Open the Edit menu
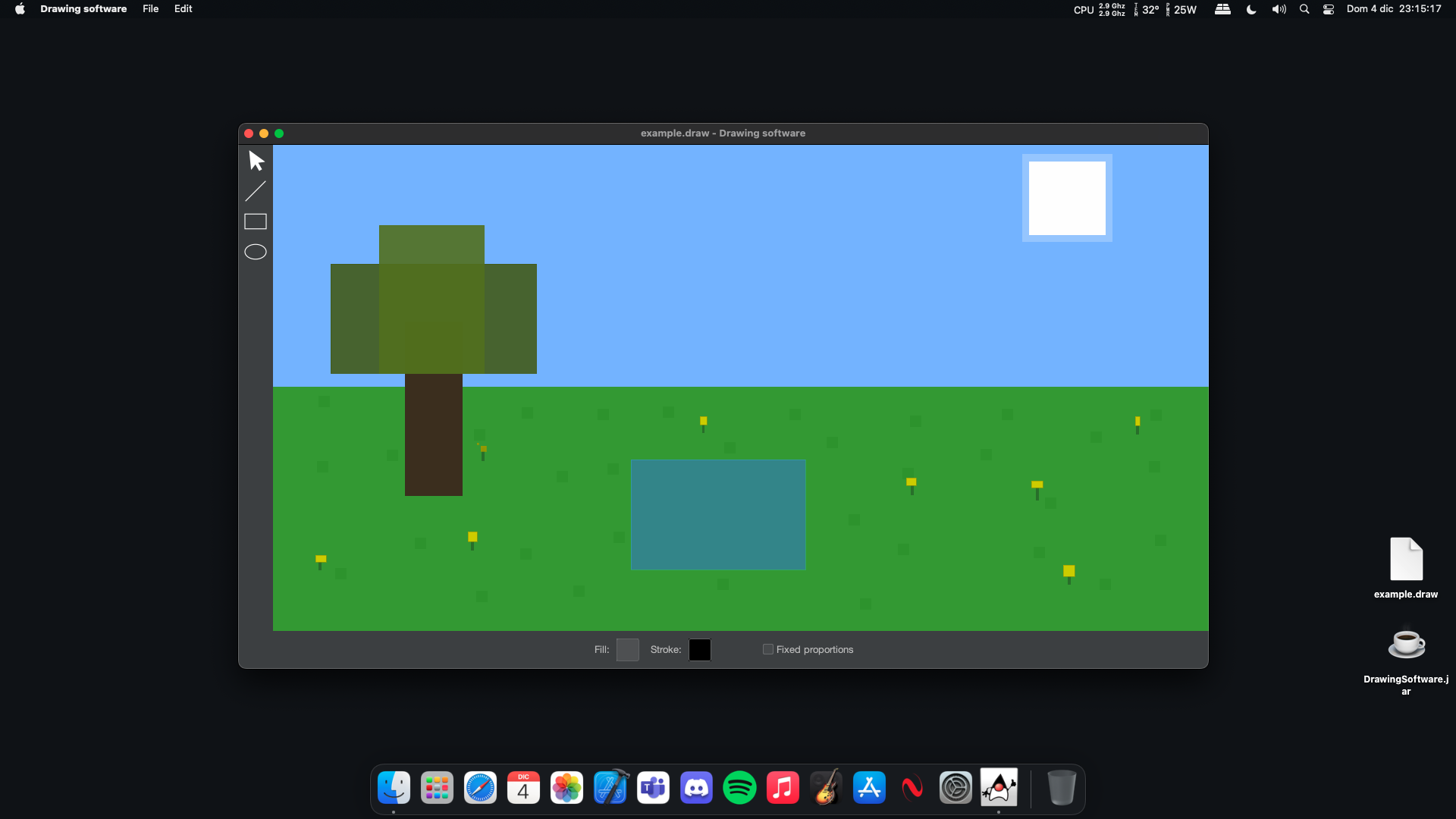Screen dimensions: 1456x819 point(184,9)
